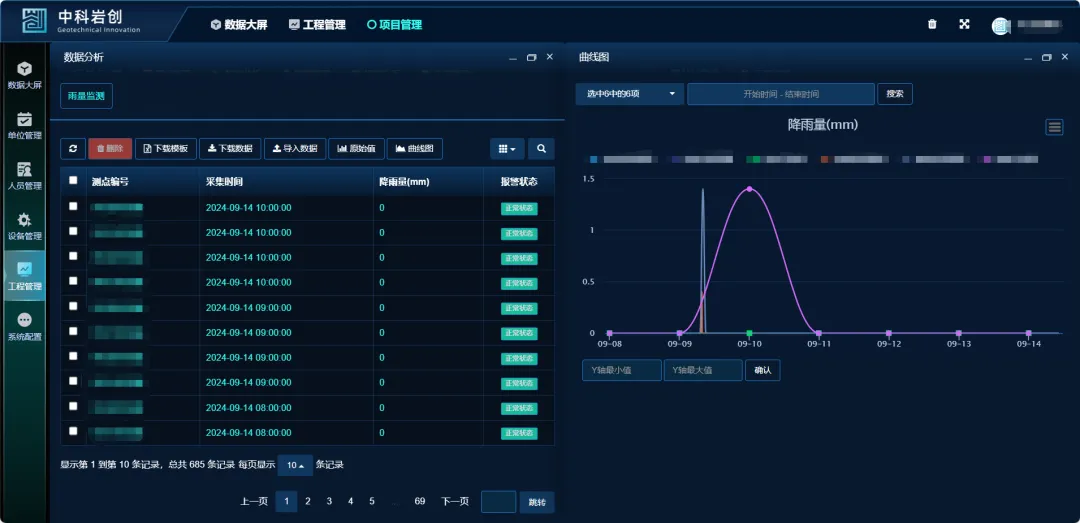1080x523 pixels.
Task: Click the 测点编号 column header
Action: click(x=110, y=182)
